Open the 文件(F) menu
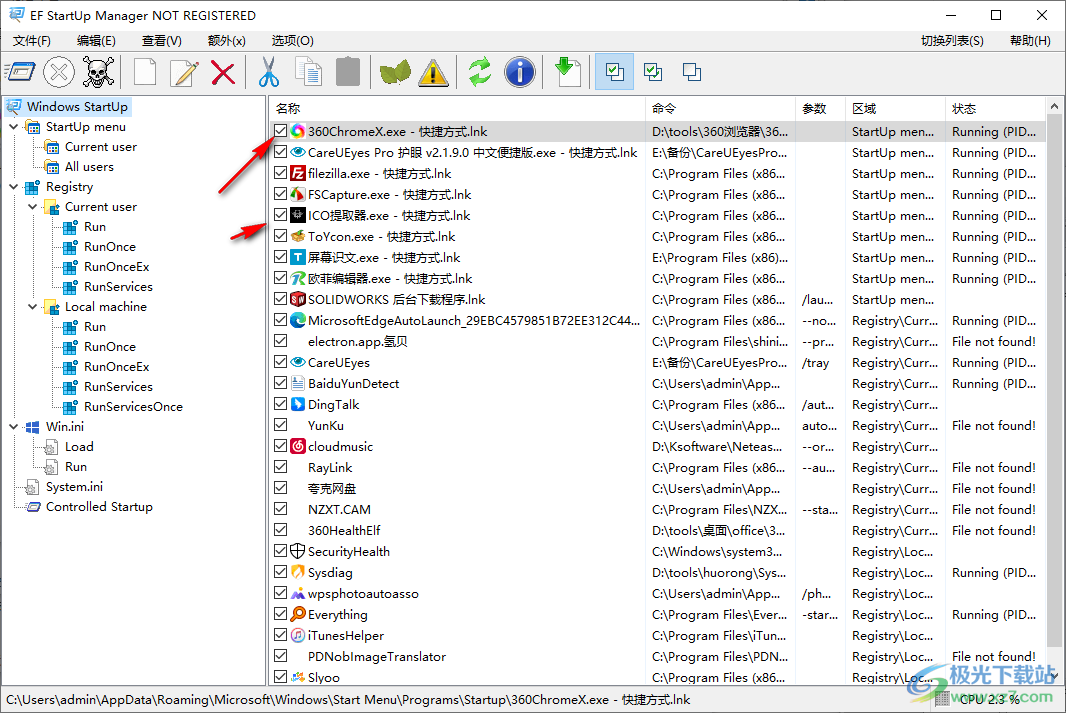This screenshot has width=1066, height=713. click(32, 41)
